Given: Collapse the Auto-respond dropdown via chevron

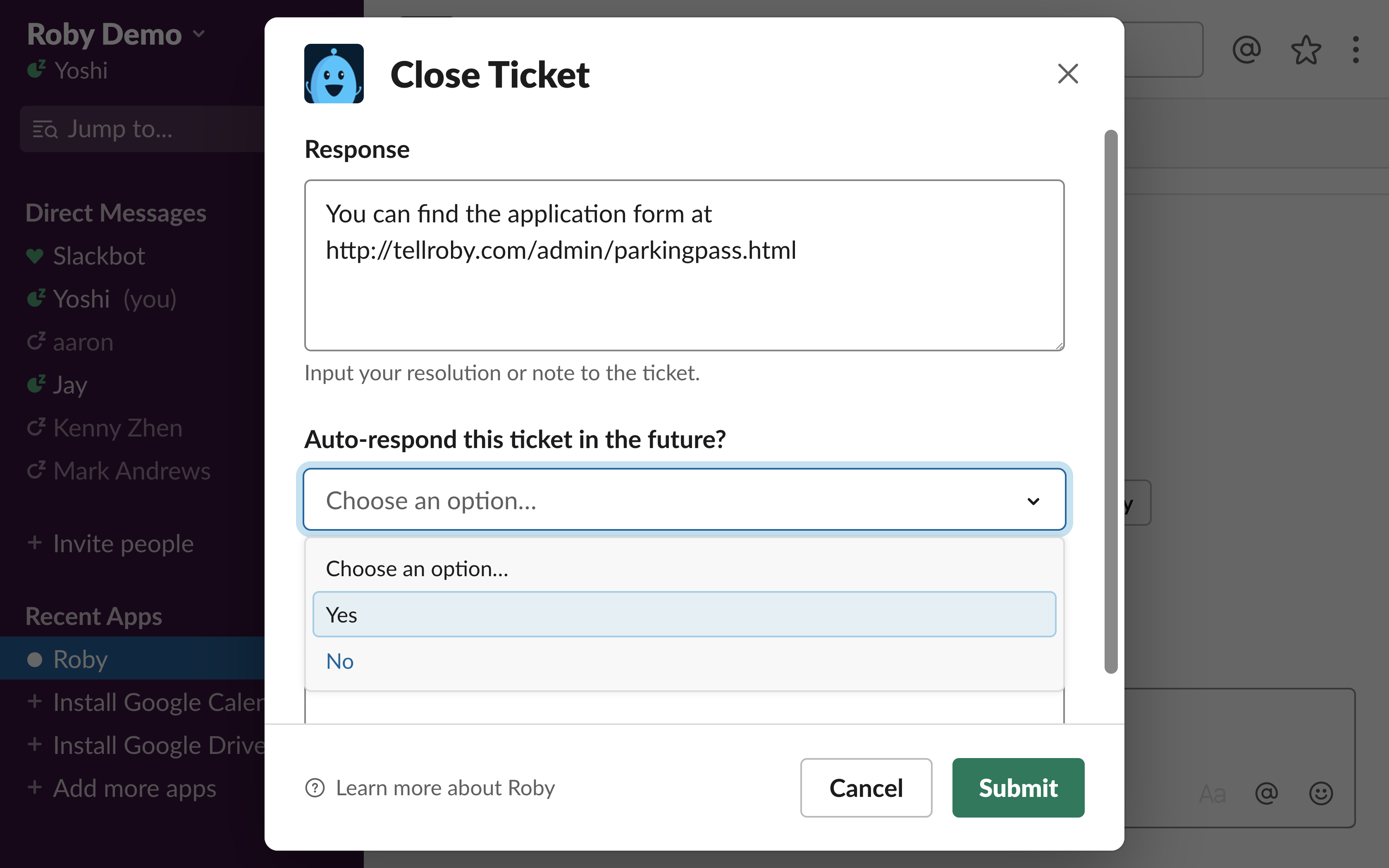Looking at the screenshot, I should tap(1033, 501).
